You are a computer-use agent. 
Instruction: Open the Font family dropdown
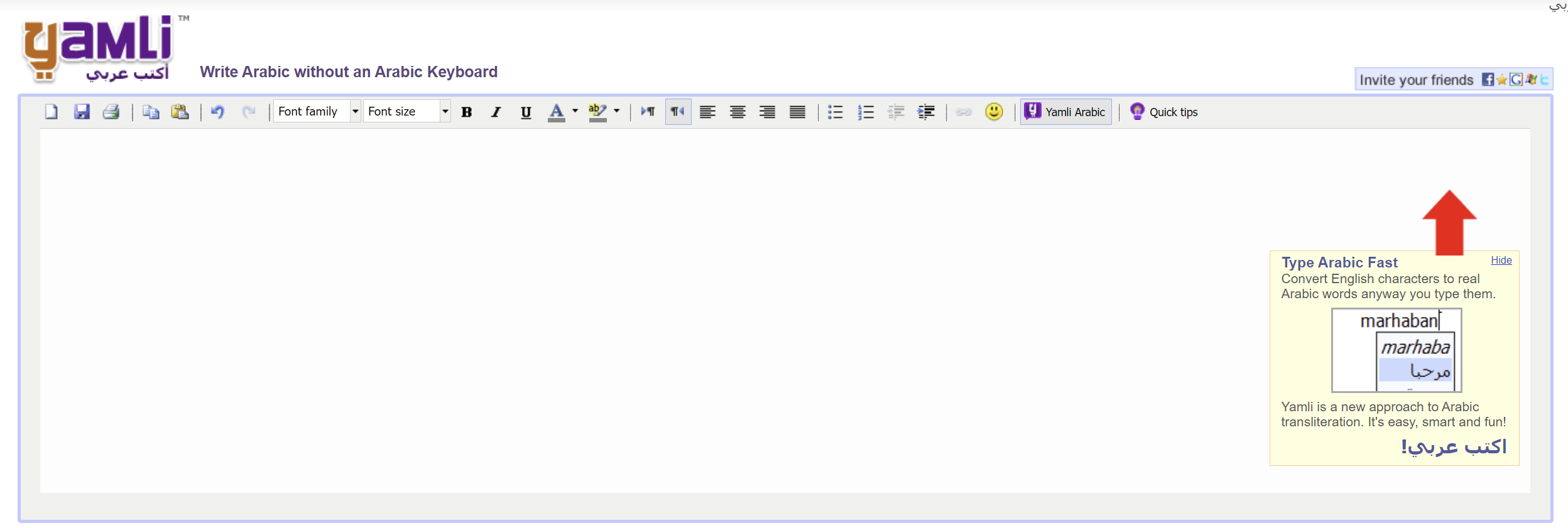pos(317,111)
